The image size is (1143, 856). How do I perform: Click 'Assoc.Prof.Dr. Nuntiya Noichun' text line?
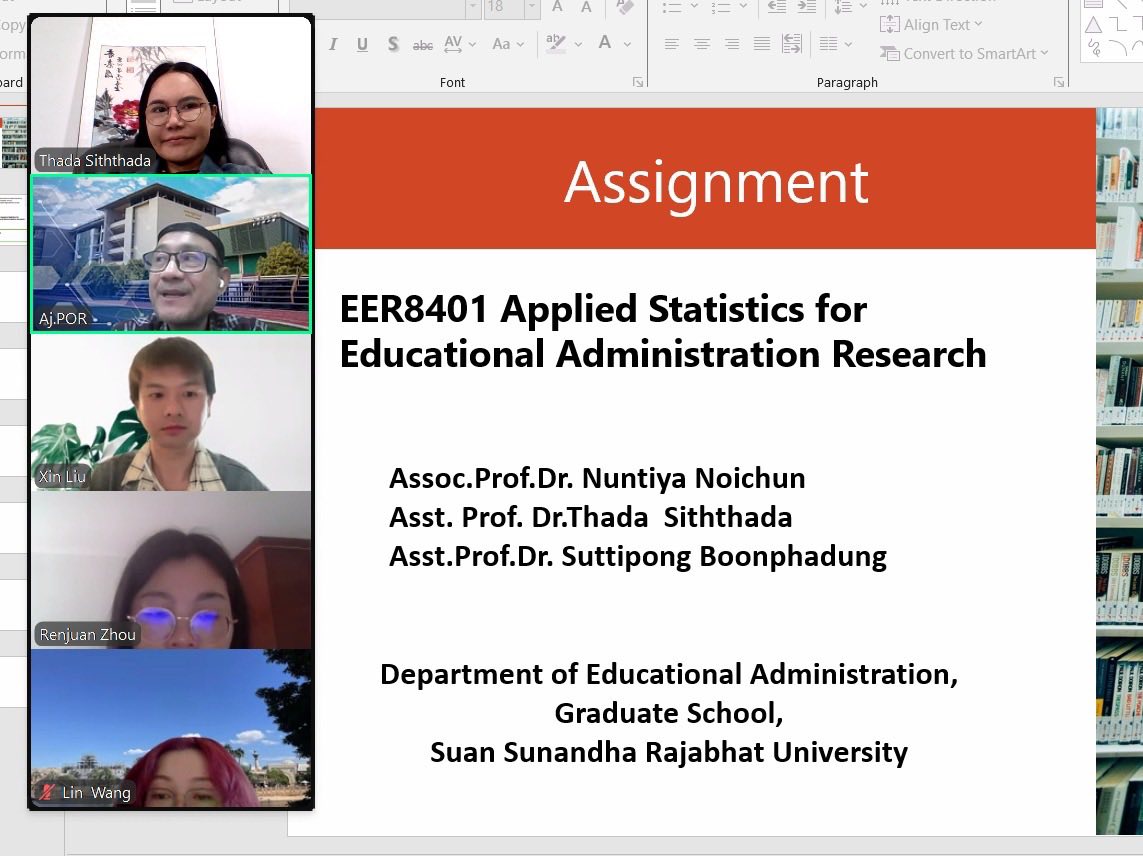coord(597,478)
